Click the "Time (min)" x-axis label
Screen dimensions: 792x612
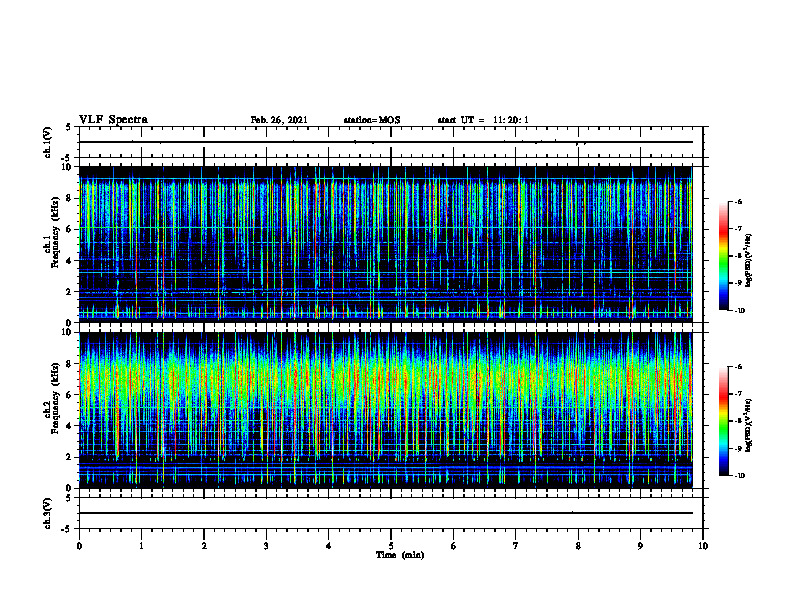click(x=400, y=555)
